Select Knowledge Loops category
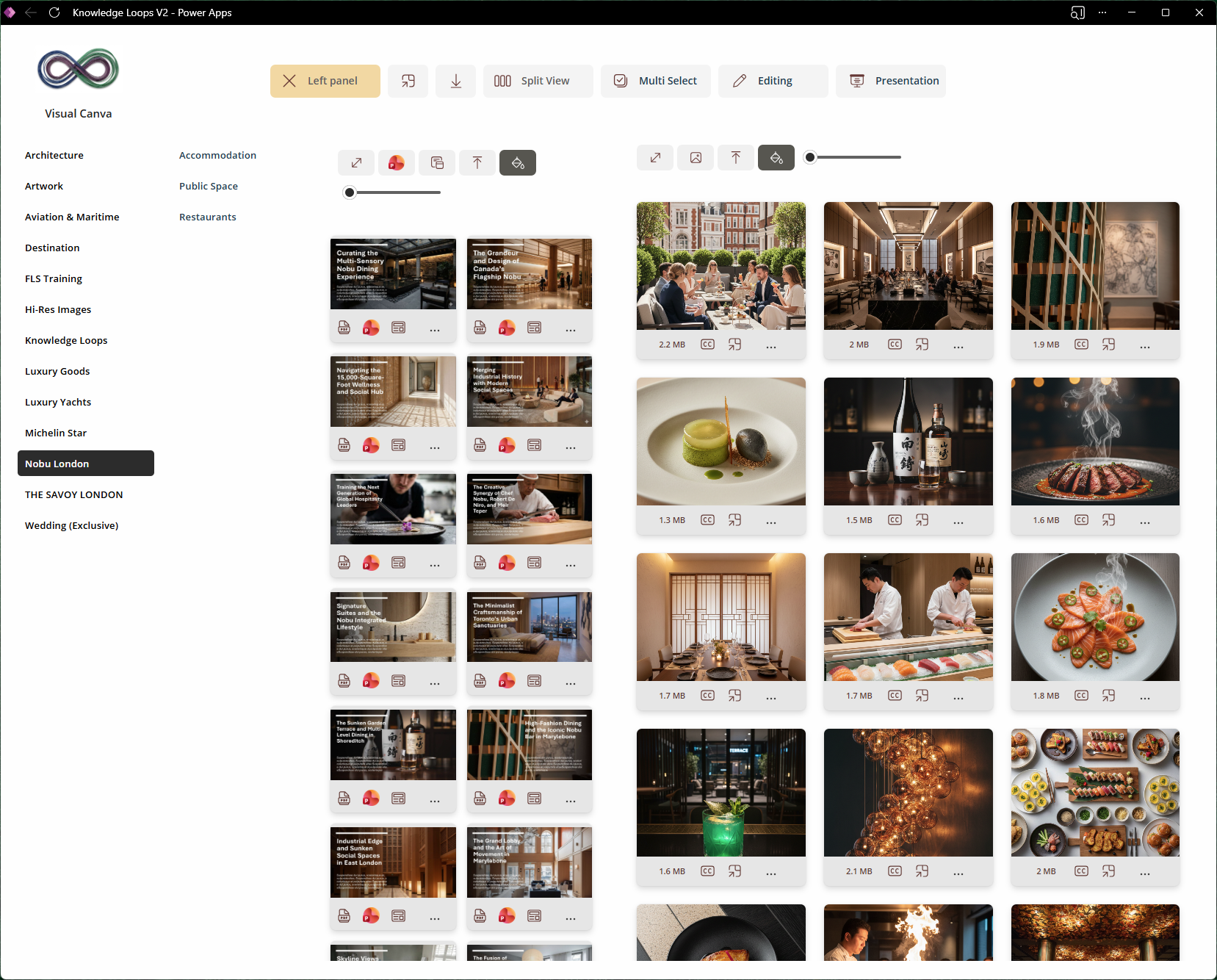This screenshot has width=1217, height=980. (66, 340)
